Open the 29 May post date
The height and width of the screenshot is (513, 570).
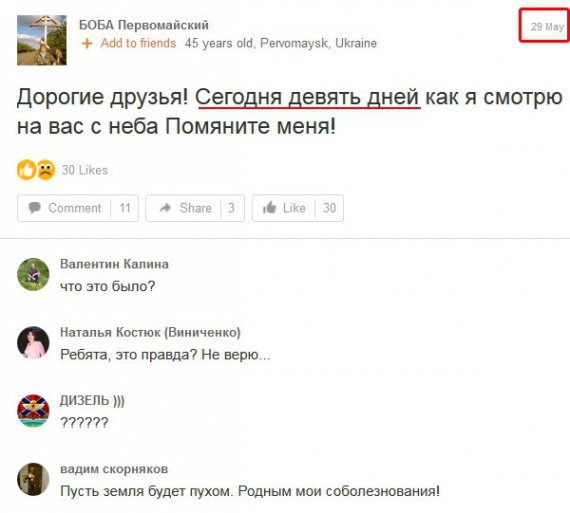[547, 27]
